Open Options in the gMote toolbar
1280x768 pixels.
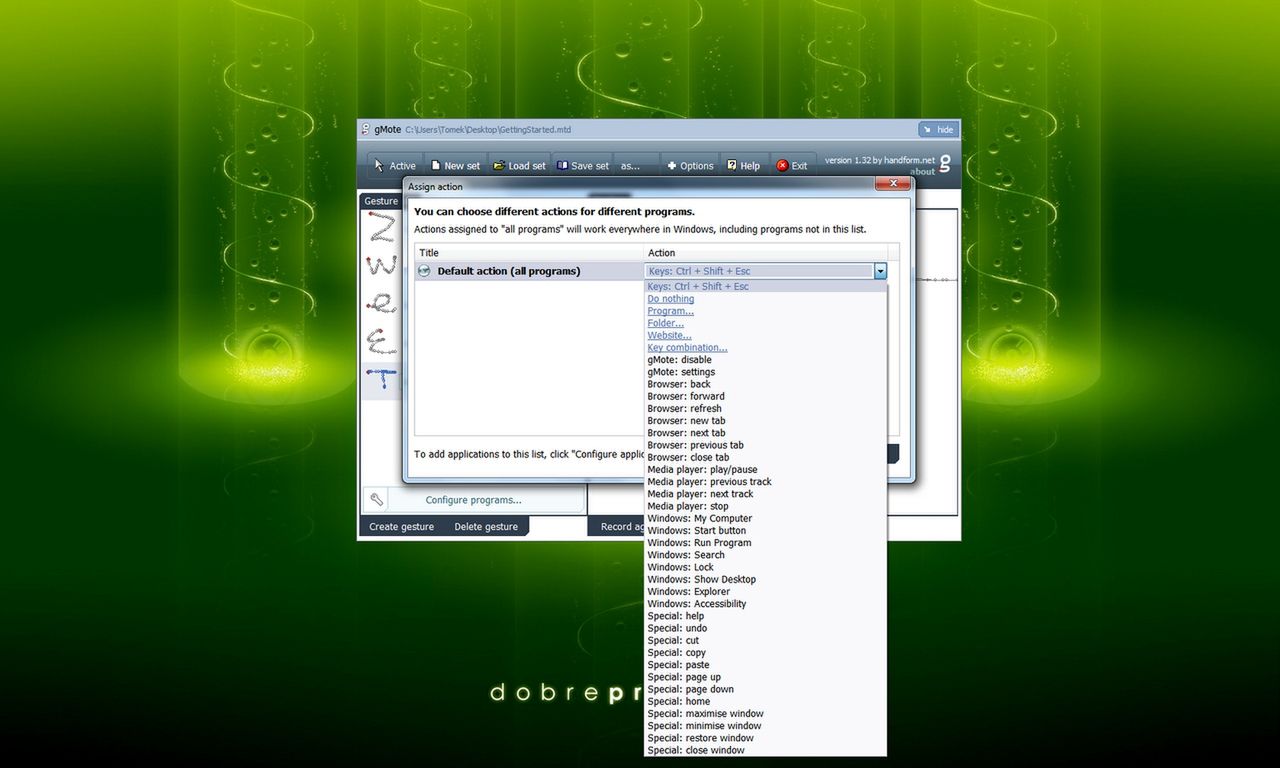point(690,166)
